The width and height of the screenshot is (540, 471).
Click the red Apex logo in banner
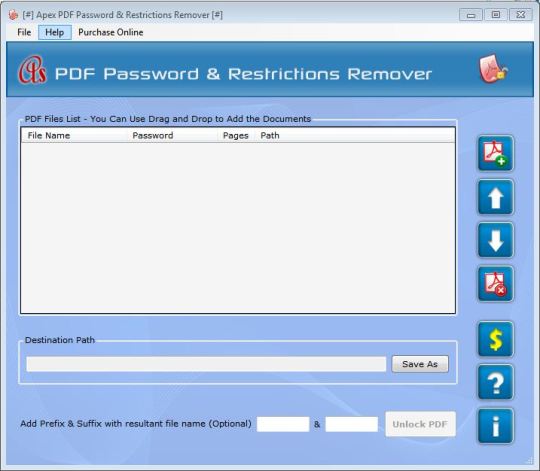click(32, 70)
